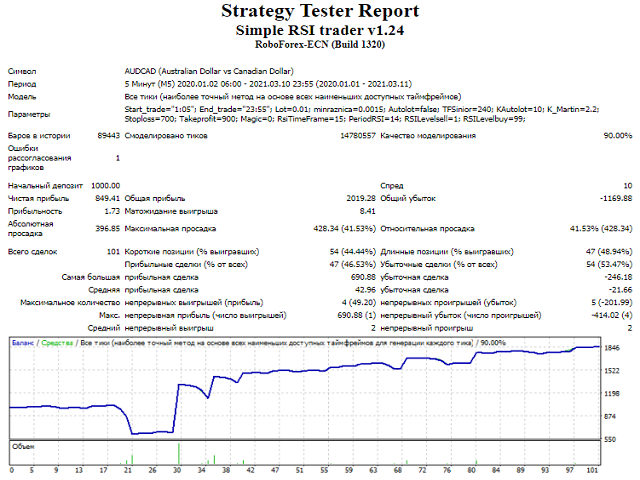The width and height of the screenshot is (640, 480).
Task: Select the gross profit value "2019.28"
Action: coord(361,198)
